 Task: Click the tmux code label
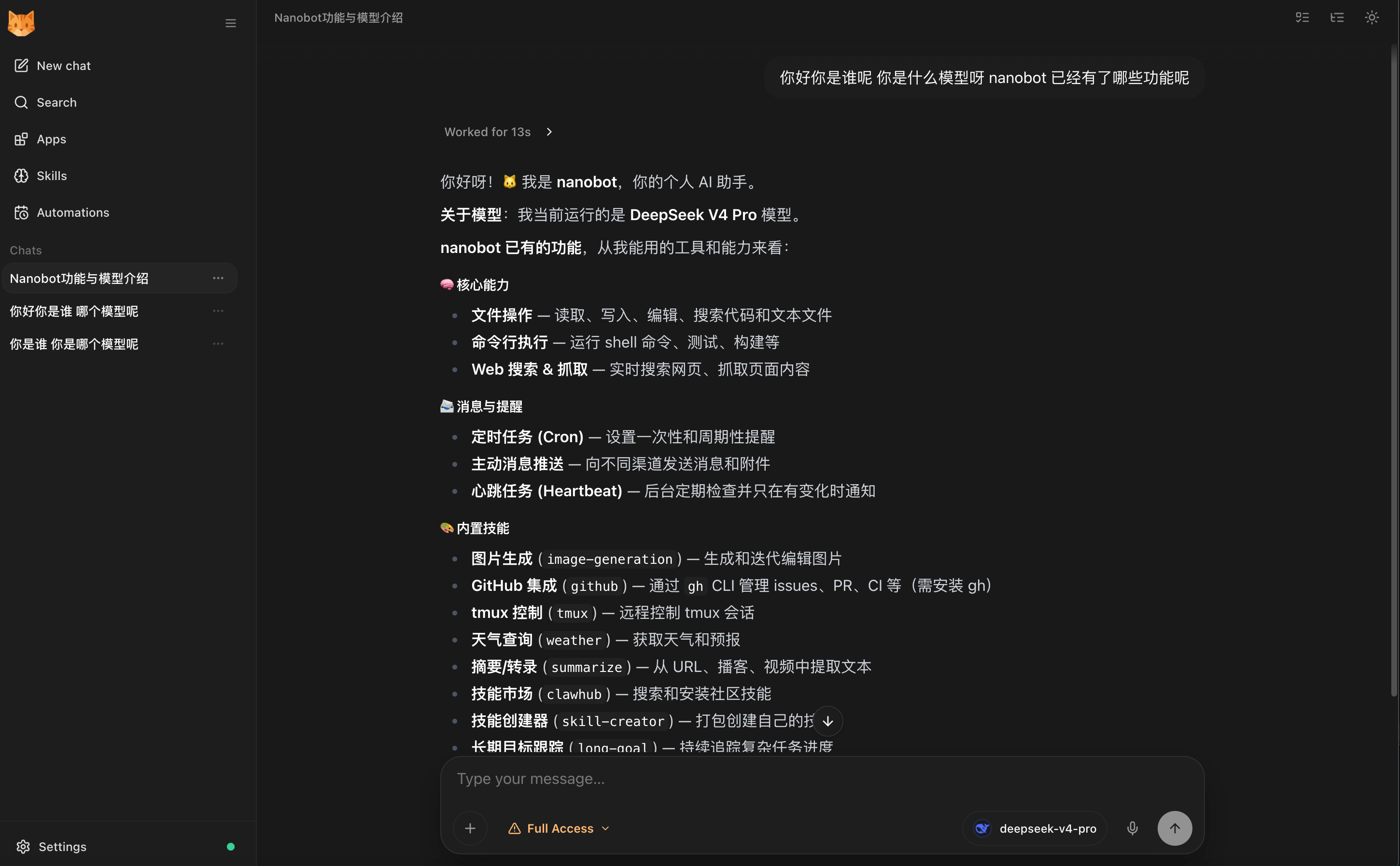[572, 613]
